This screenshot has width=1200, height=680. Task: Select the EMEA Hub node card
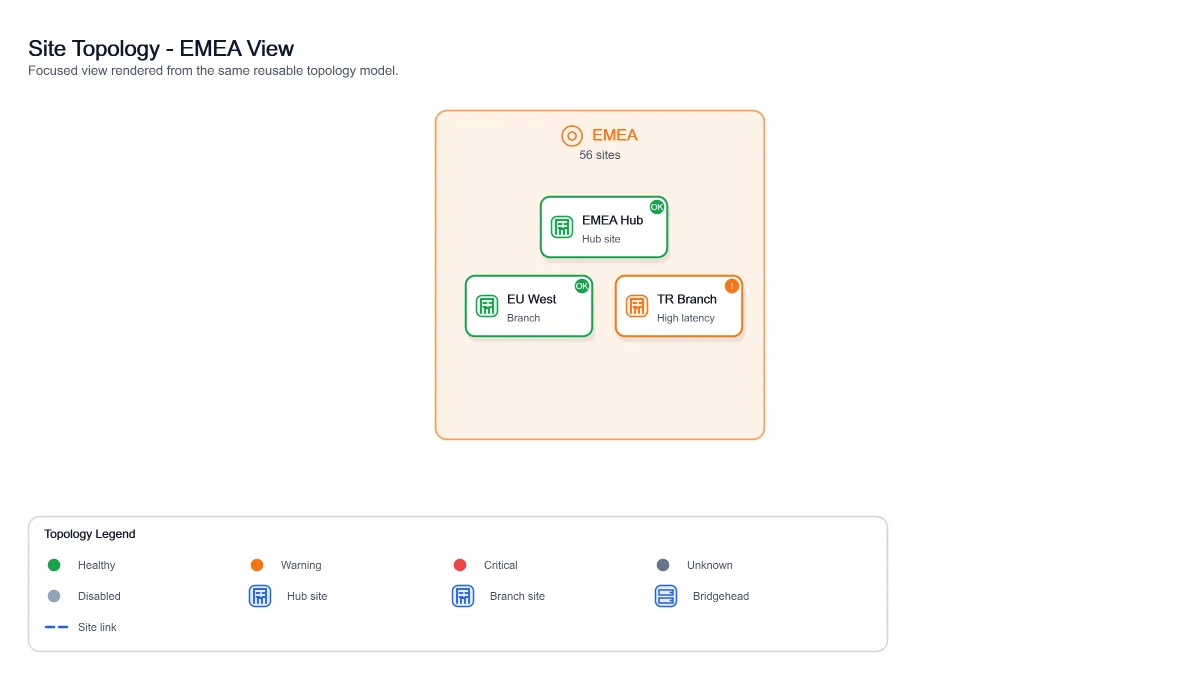click(604, 227)
